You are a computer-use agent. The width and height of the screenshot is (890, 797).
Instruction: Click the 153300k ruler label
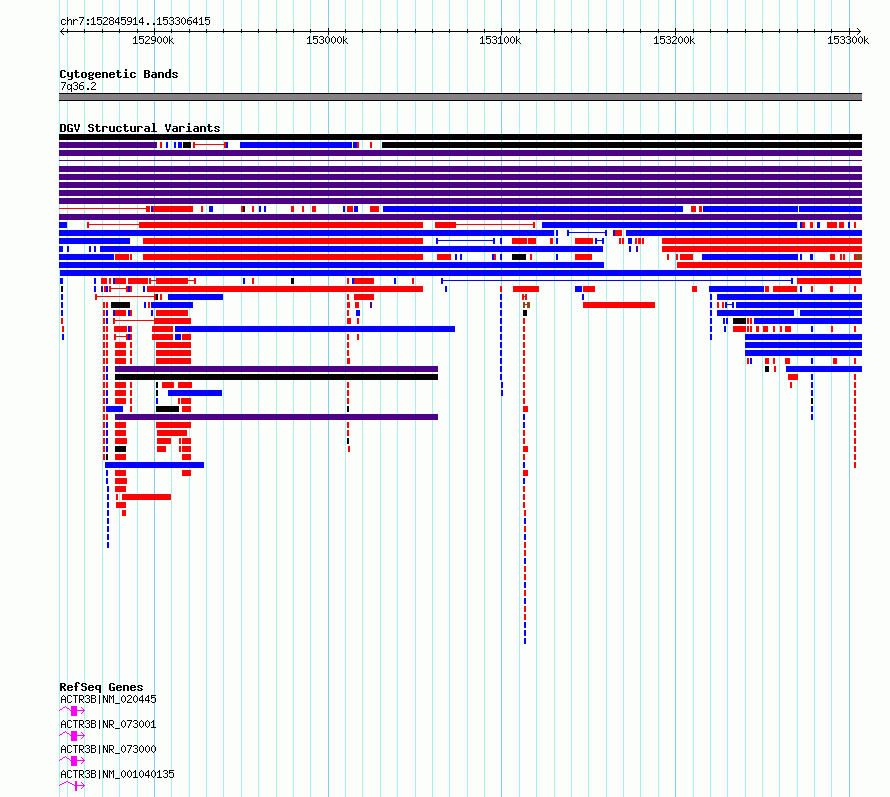[x=847, y=40]
